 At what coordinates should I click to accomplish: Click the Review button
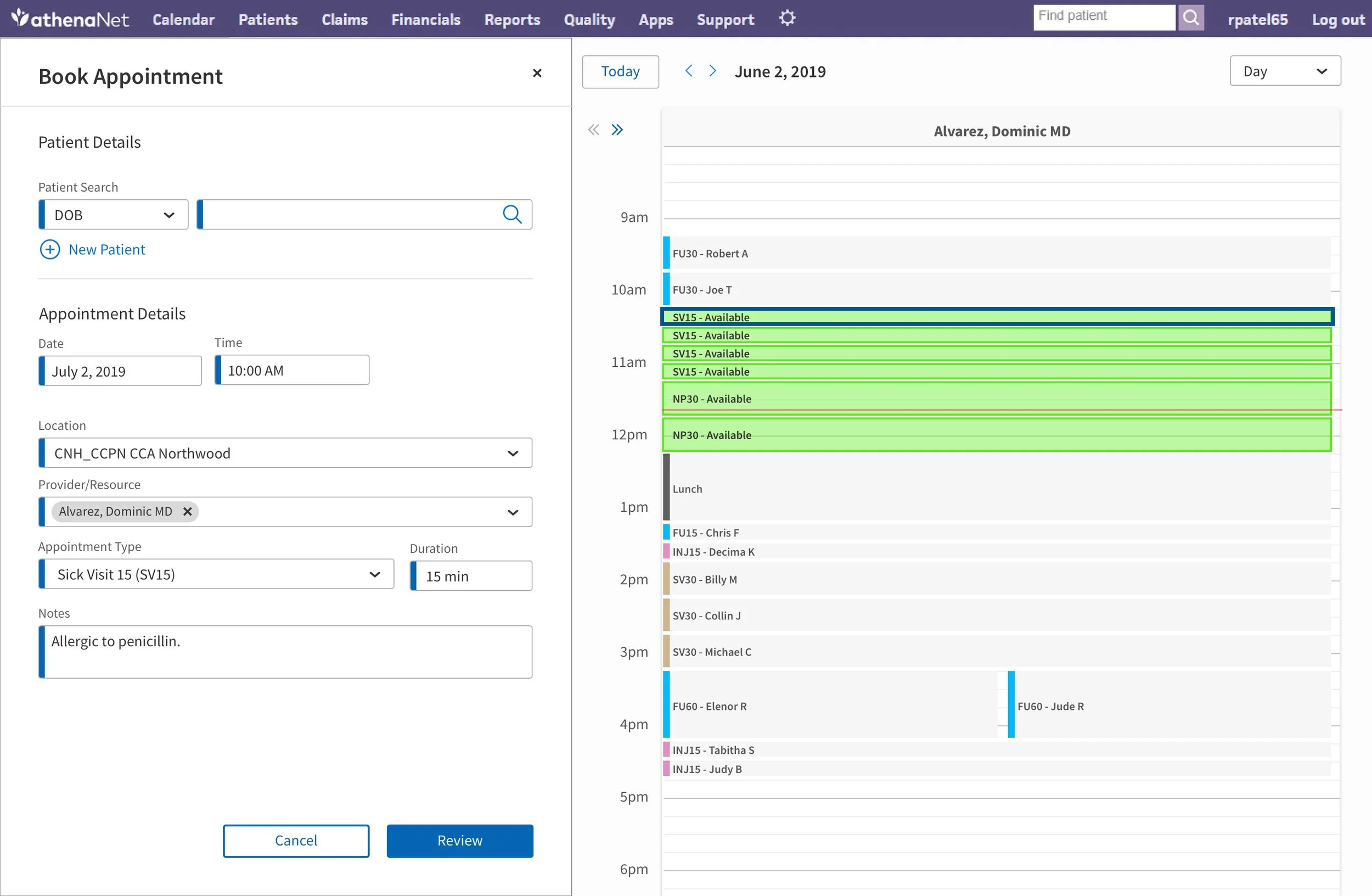click(x=459, y=841)
